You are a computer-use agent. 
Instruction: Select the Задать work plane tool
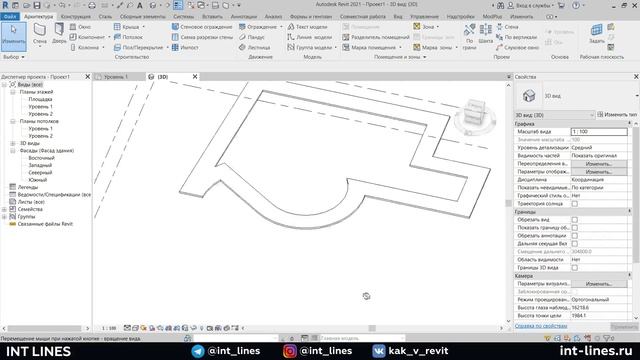[596, 33]
